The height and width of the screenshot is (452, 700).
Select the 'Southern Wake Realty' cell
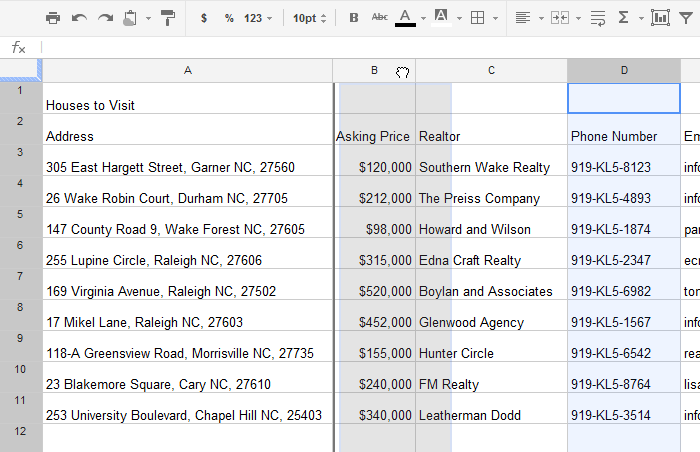pos(492,160)
